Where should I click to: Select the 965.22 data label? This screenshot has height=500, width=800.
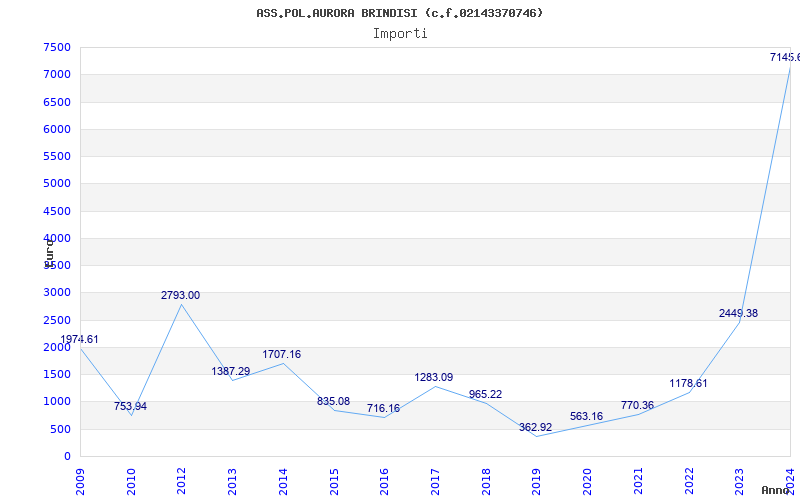click(x=485, y=394)
